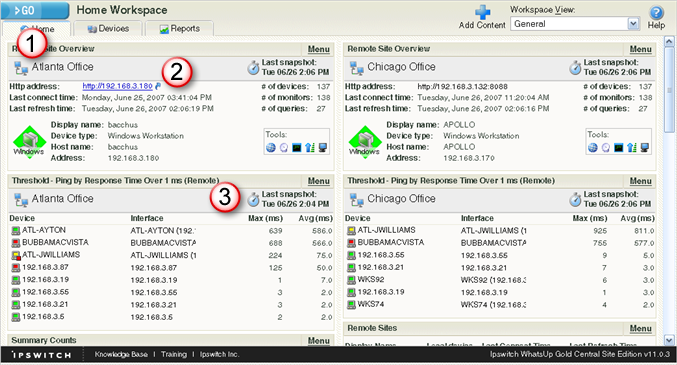Image resolution: width=677 pixels, height=365 pixels.
Task: Click Atlanta Office site icon in Threshold panel
Action: (x=21, y=200)
